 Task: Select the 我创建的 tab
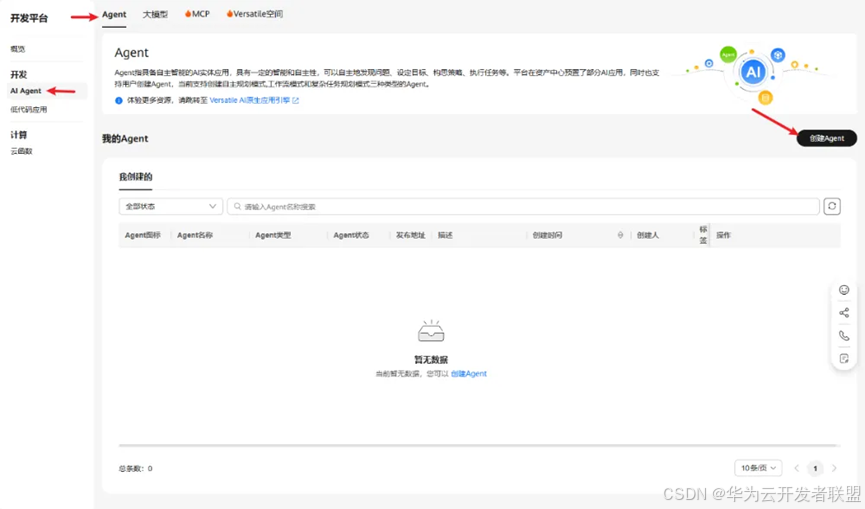pyautogui.click(x=136, y=177)
